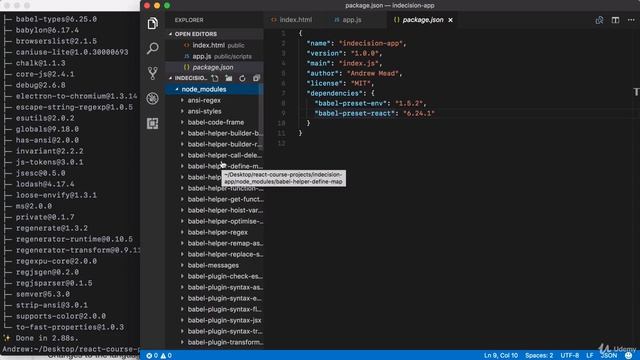
Task: Open index.html in Open Editors list
Action: (214, 45)
